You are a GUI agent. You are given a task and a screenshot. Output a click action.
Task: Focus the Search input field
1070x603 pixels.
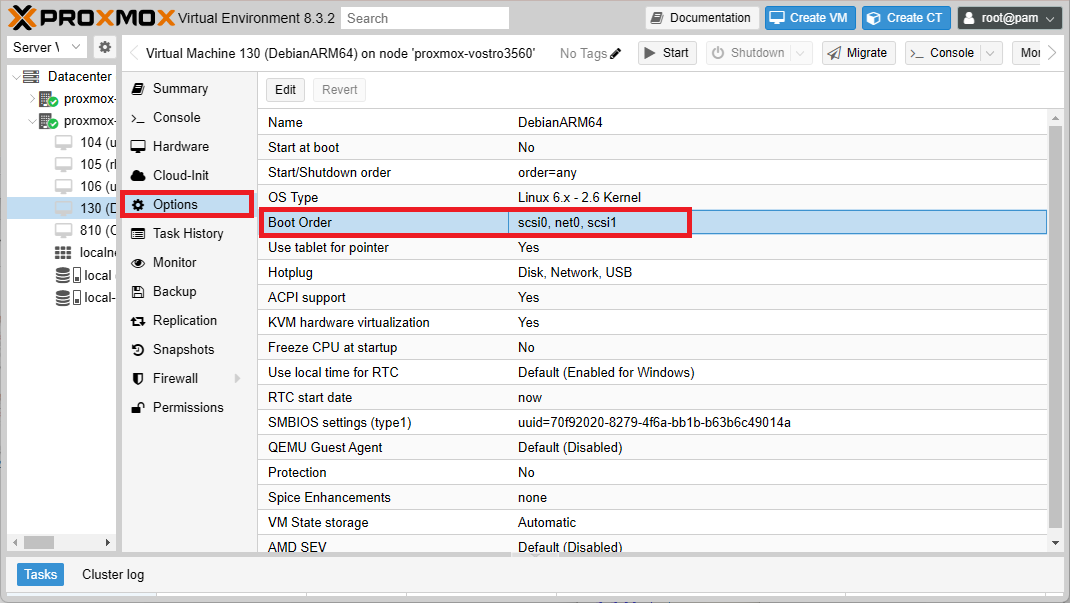[x=424, y=18]
